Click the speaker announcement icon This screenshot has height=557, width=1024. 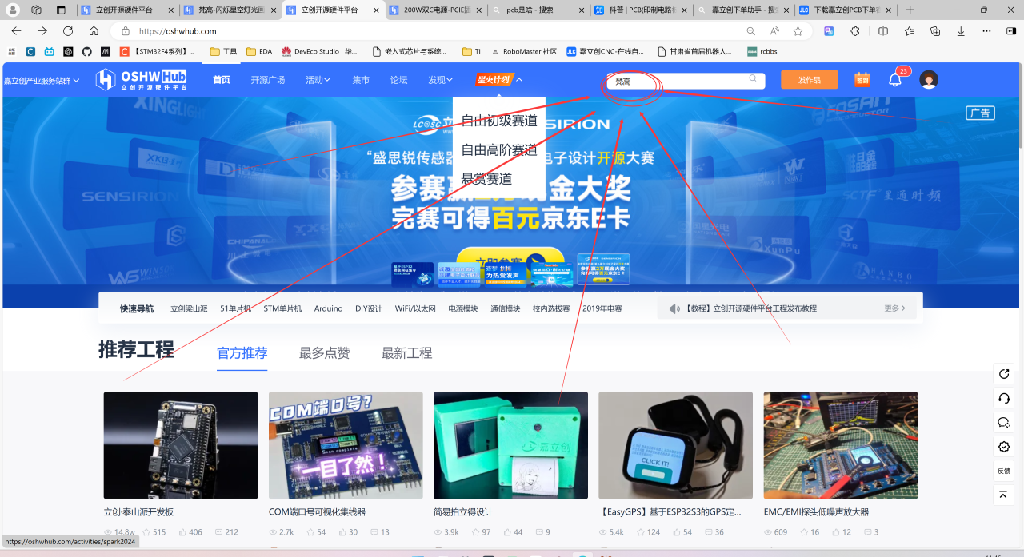tap(675, 308)
